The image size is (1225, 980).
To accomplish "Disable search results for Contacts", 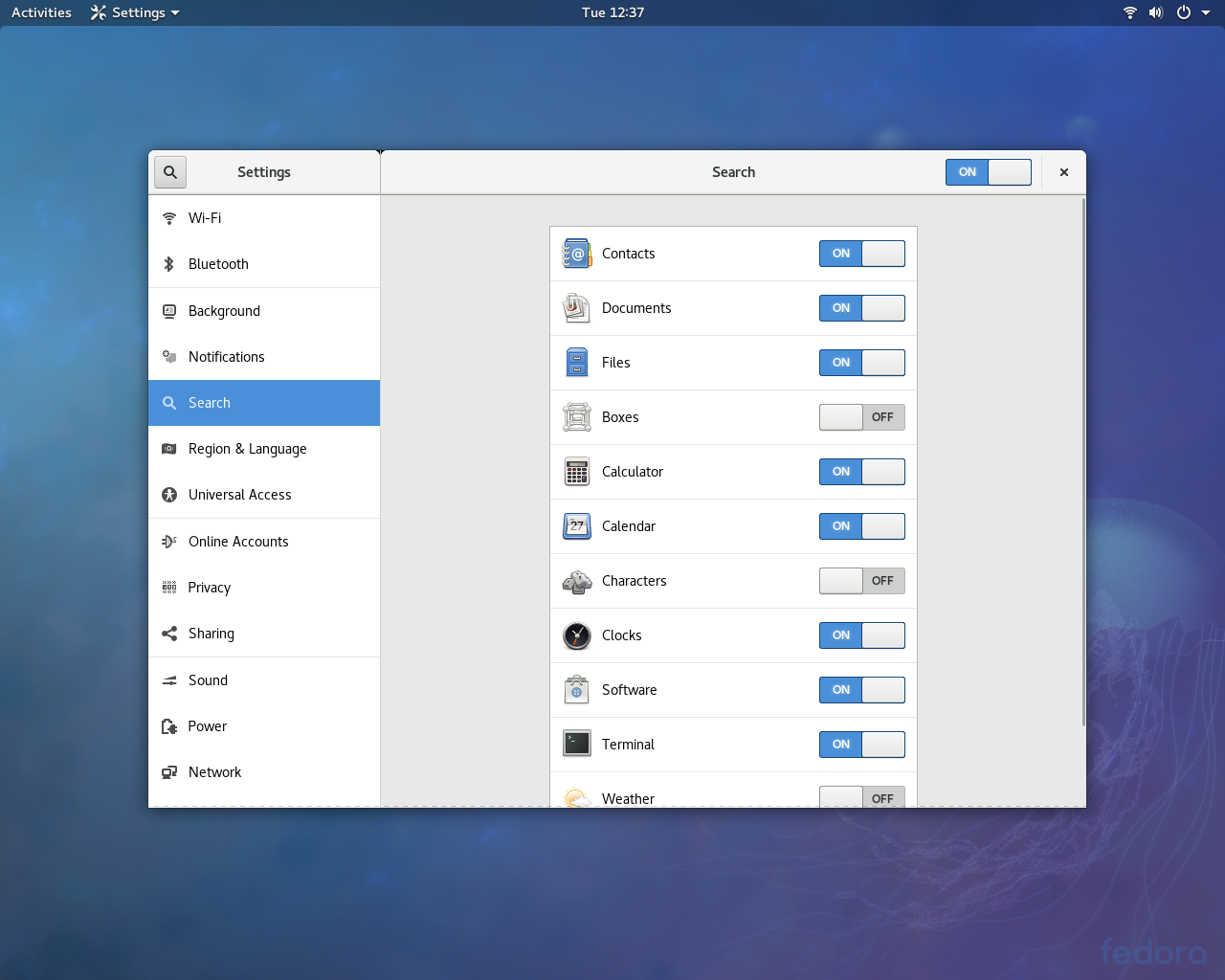I will pyautogui.click(x=862, y=254).
